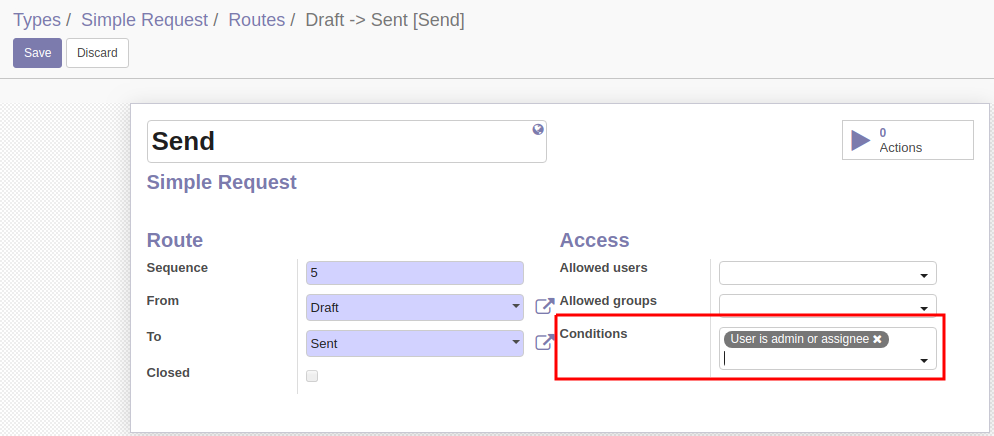This screenshot has width=994, height=436.
Task: Click the Send name input field
Action: 347,141
